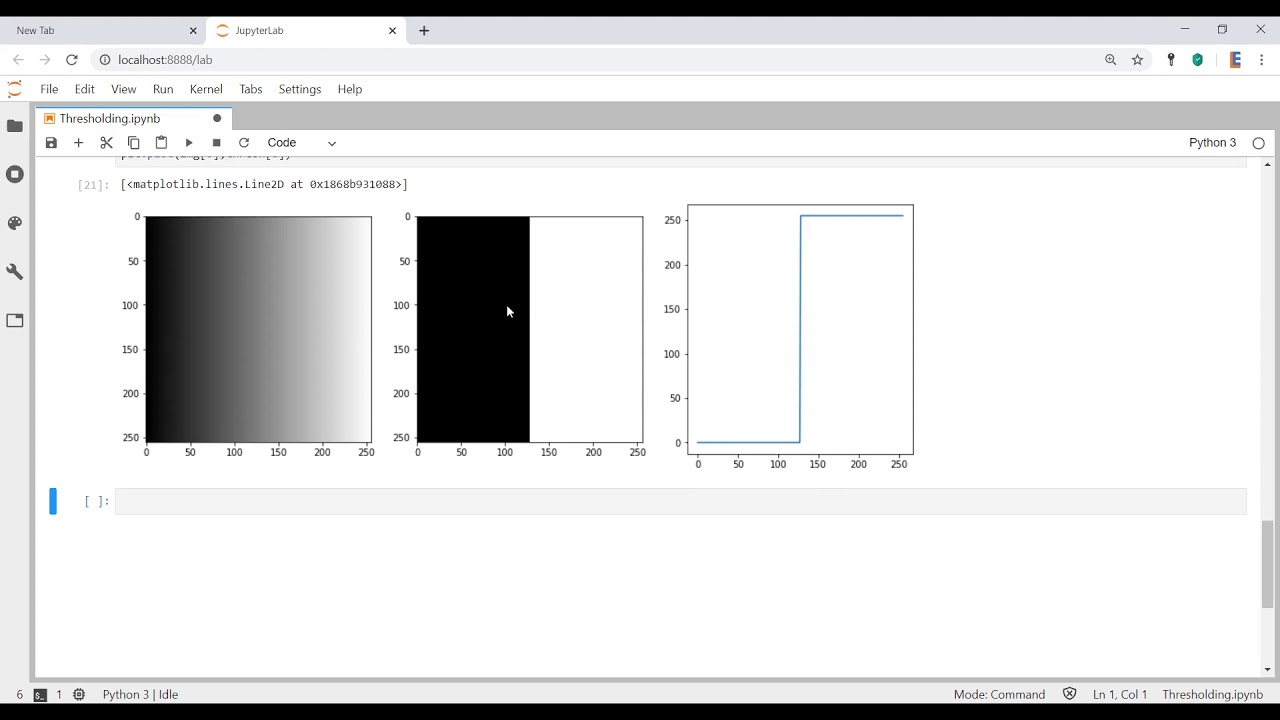
Task: Close the New Tab browser tab
Action: 194,31
